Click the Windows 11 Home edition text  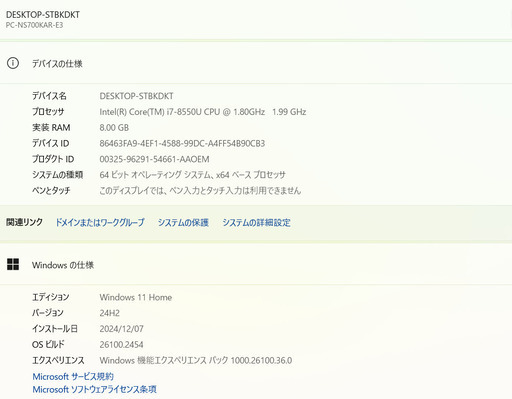136,297
